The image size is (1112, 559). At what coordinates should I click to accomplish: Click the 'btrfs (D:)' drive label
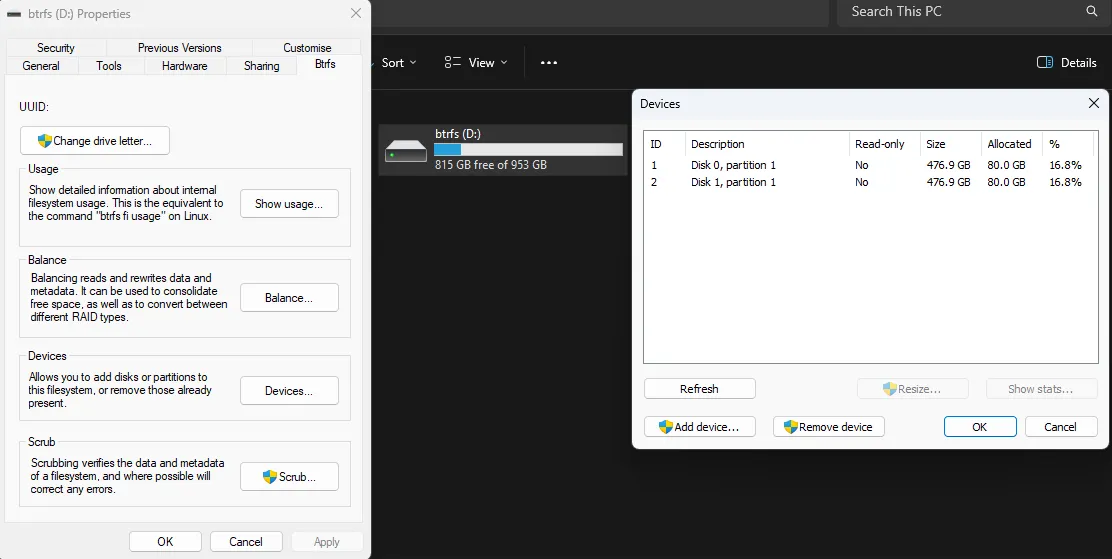(458, 133)
